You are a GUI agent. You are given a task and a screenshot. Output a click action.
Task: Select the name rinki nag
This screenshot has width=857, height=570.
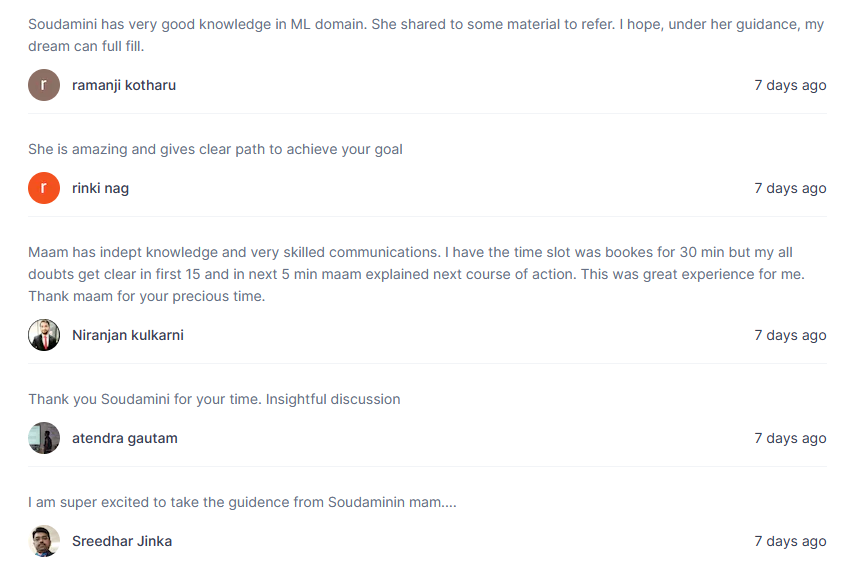click(101, 189)
